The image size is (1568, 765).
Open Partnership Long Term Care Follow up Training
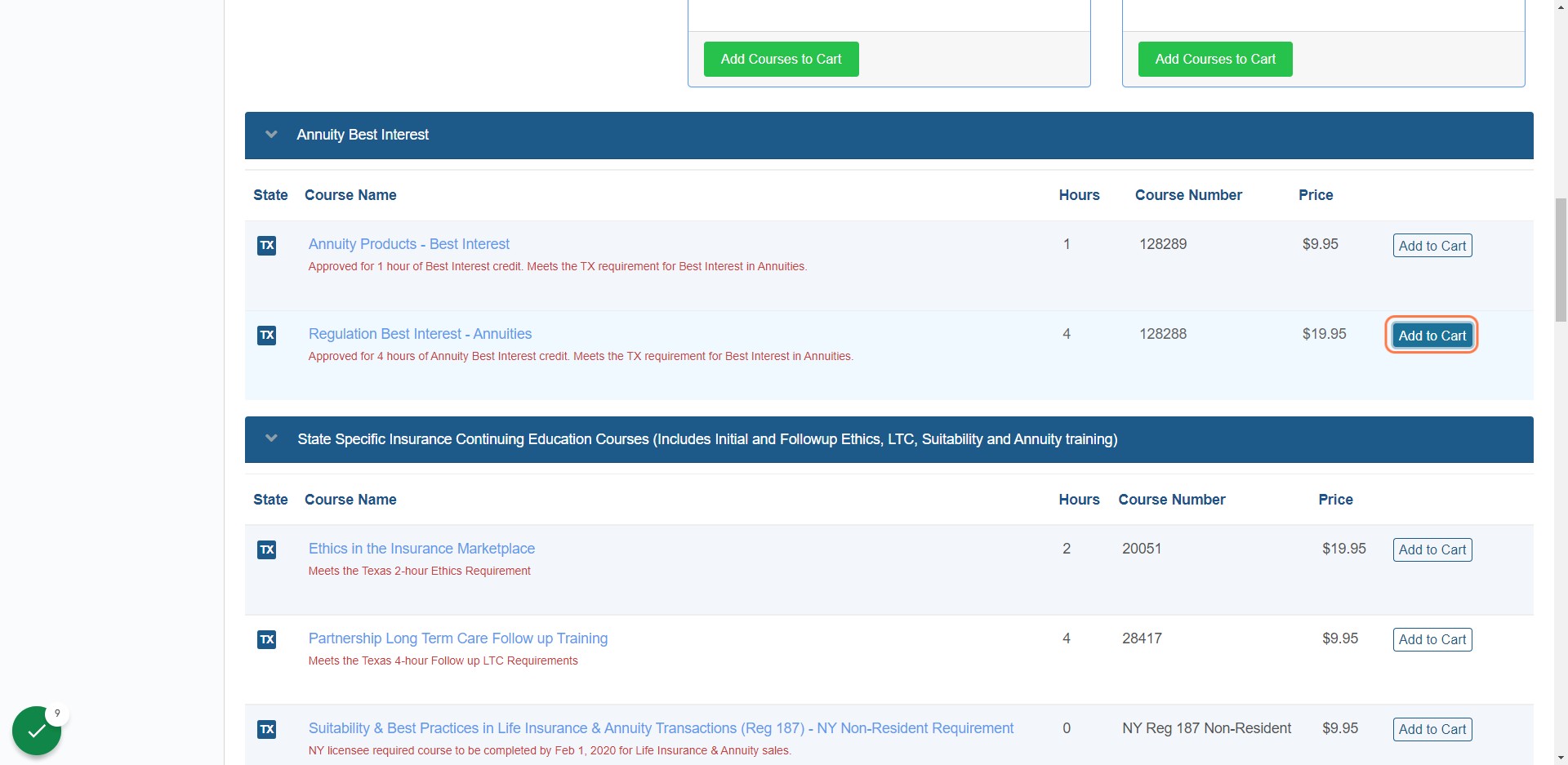[x=458, y=638]
